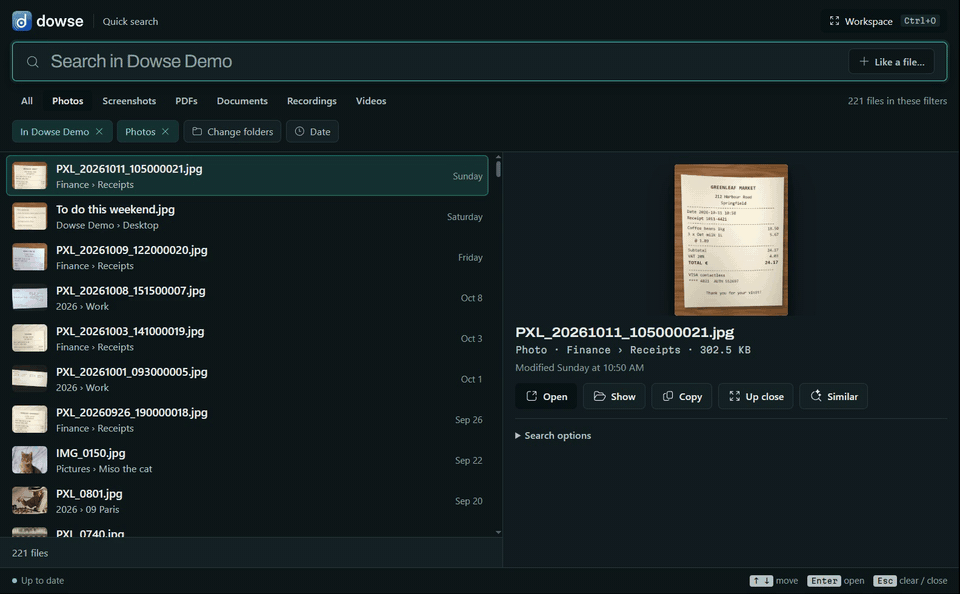Screen dimensions: 960x594
Task: Open the PDFs tab
Action: coord(186,101)
